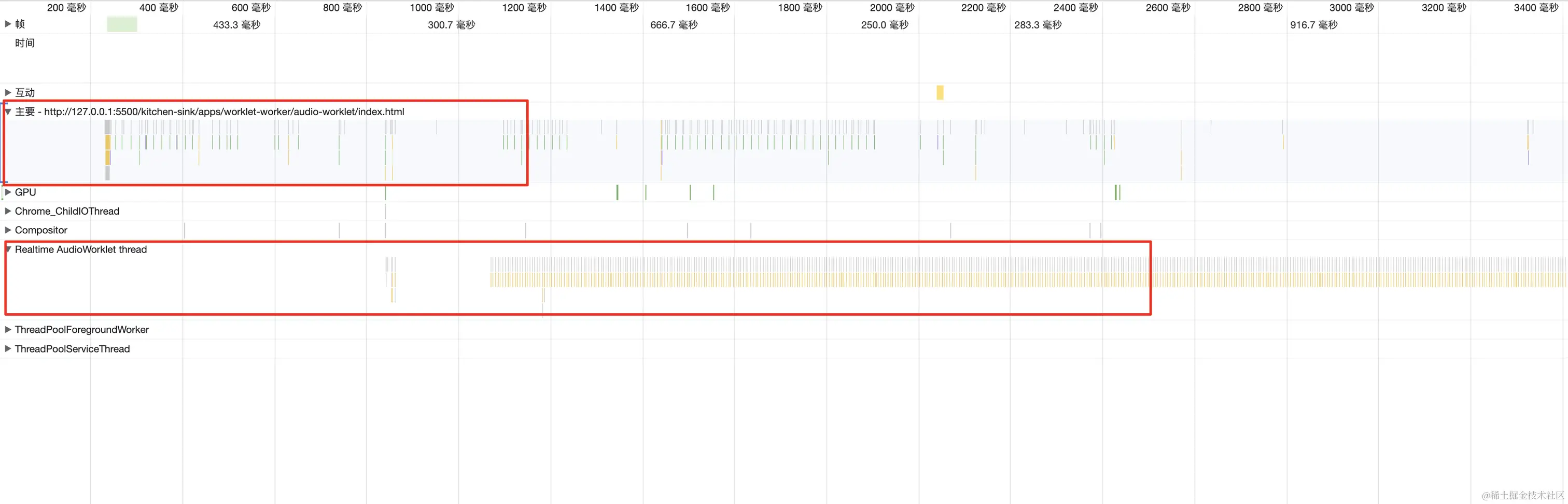Select the 916.7 毫秒 frame

(1313, 25)
